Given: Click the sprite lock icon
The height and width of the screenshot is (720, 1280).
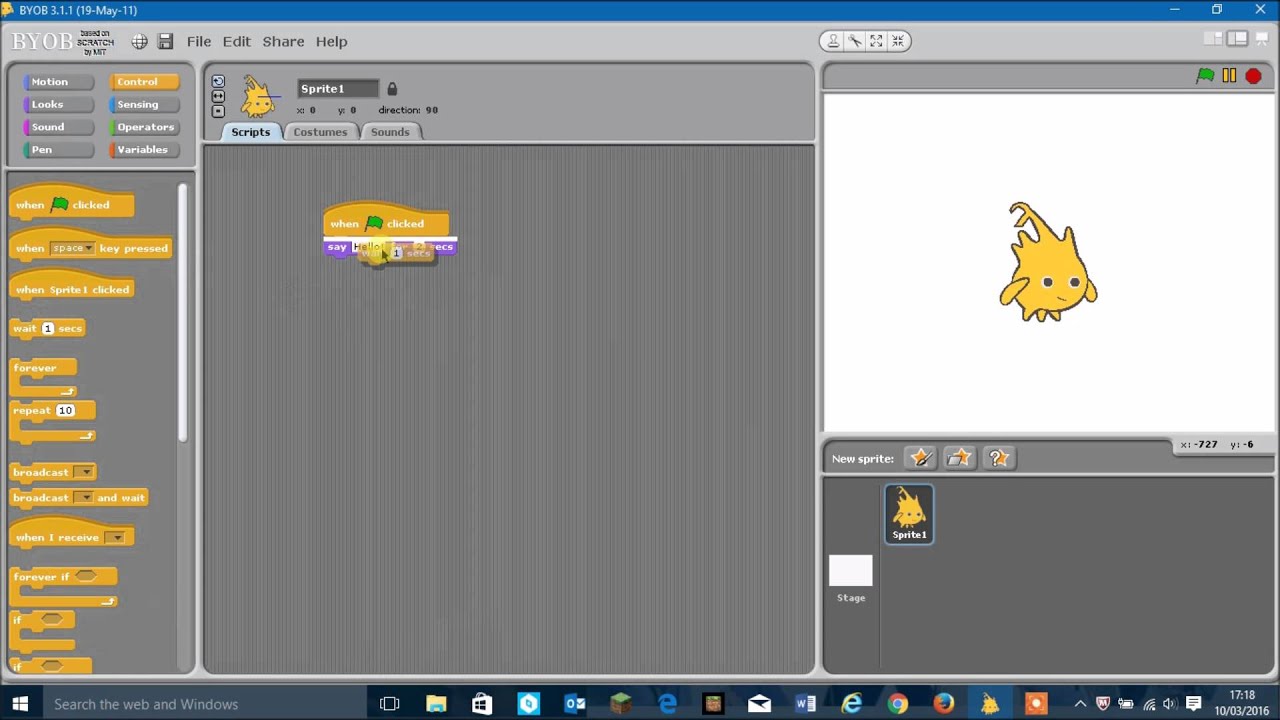Looking at the screenshot, I should (x=392, y=89).
